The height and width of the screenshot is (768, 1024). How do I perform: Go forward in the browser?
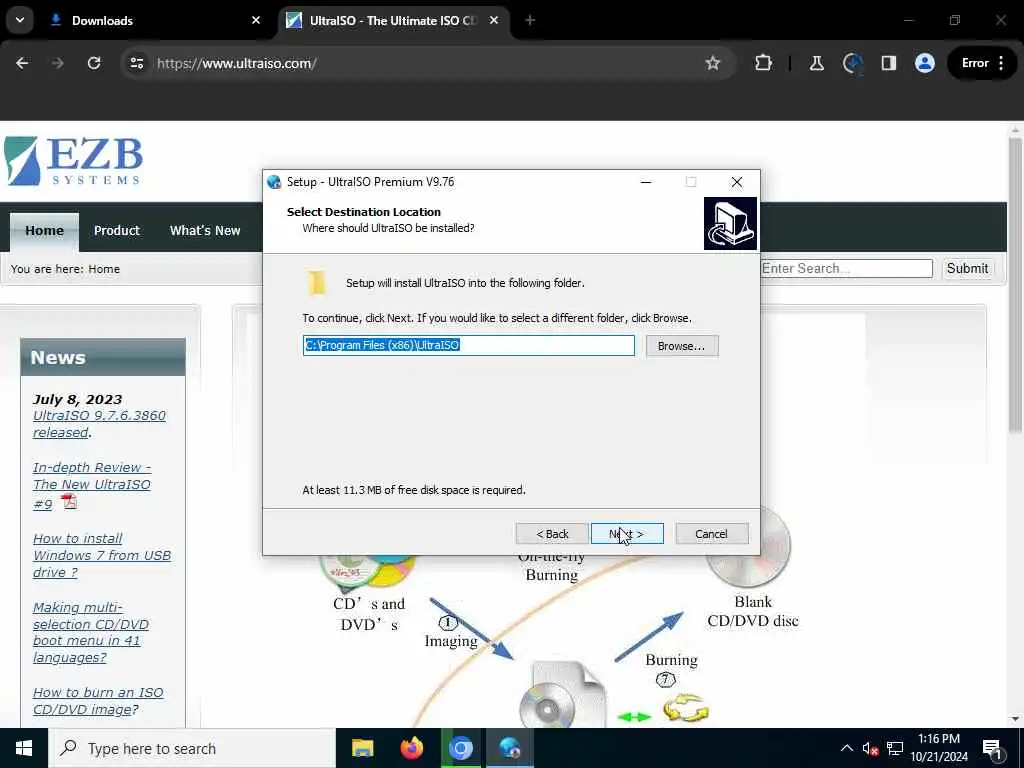[x=57, y=63]
